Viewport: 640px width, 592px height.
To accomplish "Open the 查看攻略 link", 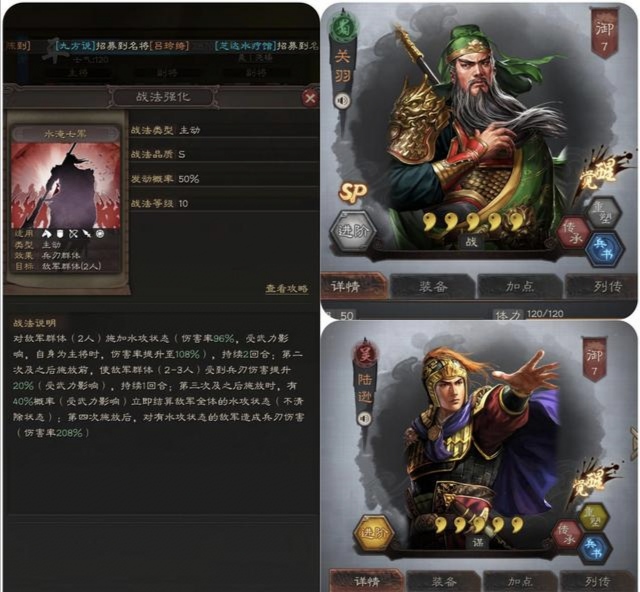I will [287, 289].
